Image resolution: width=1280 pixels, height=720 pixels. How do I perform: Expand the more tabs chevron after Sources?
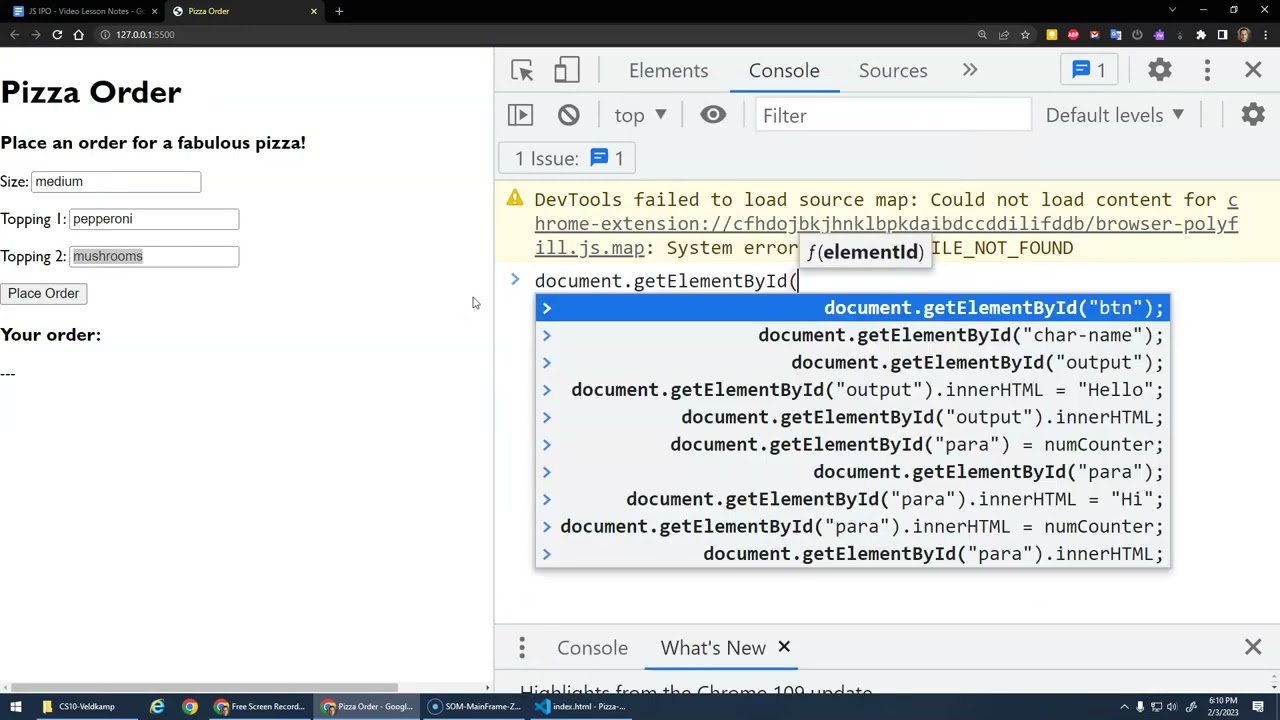(x=970, y=70)
